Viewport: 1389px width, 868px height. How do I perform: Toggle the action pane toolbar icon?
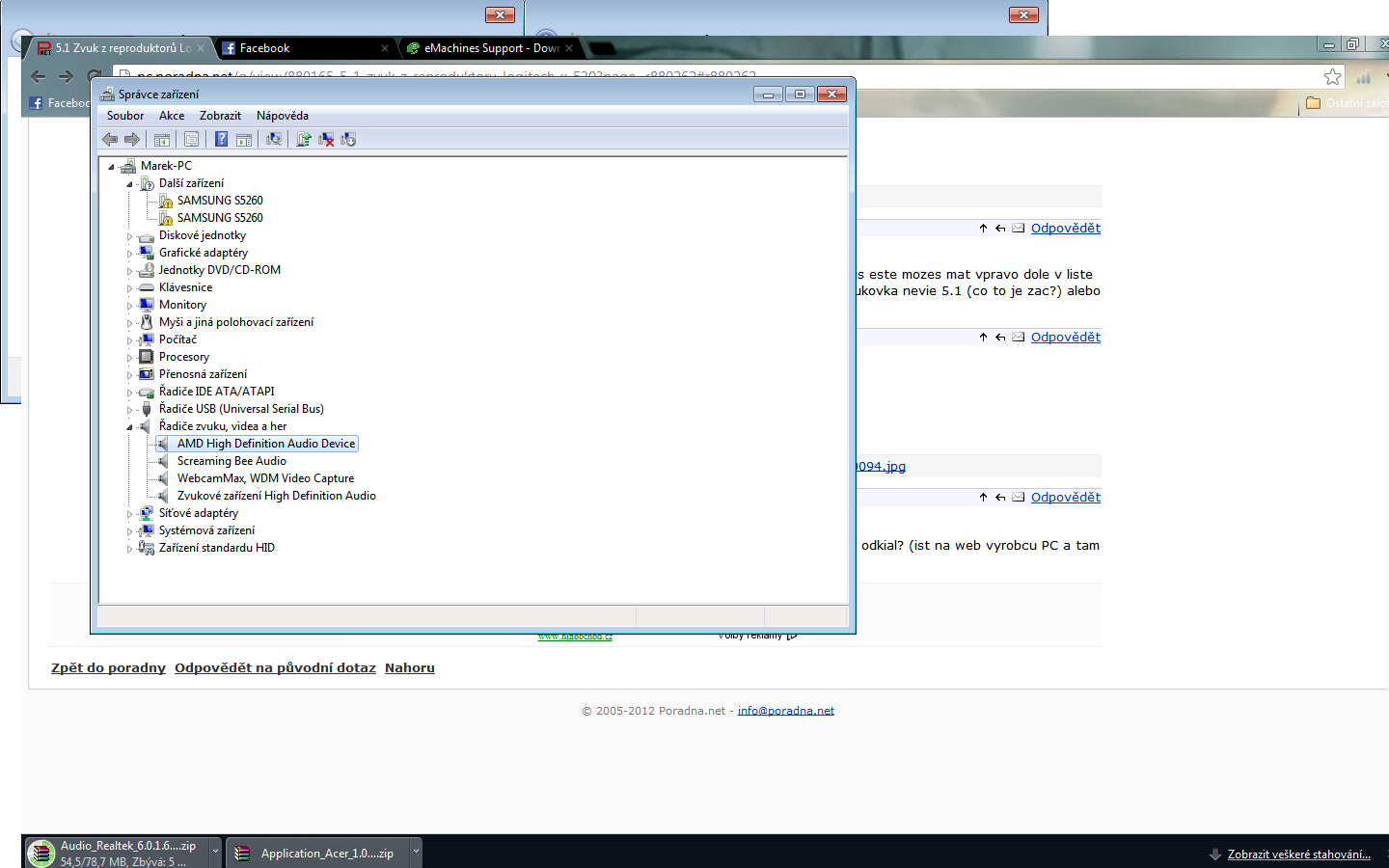(244, 140)
